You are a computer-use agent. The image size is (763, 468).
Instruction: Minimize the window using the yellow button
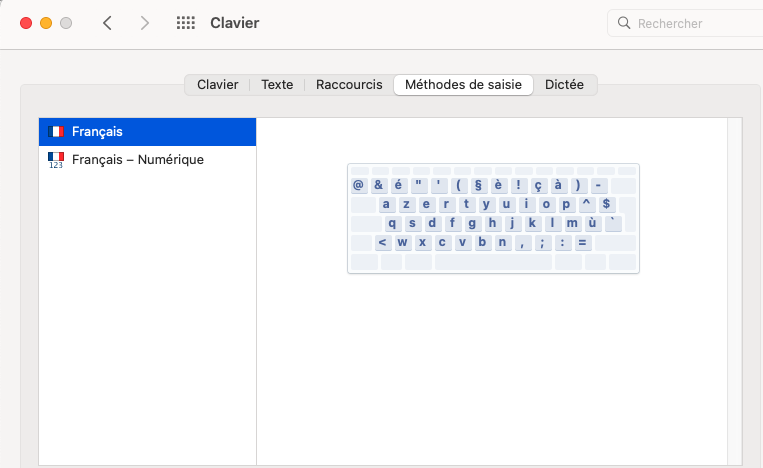[x=46, y=23]
